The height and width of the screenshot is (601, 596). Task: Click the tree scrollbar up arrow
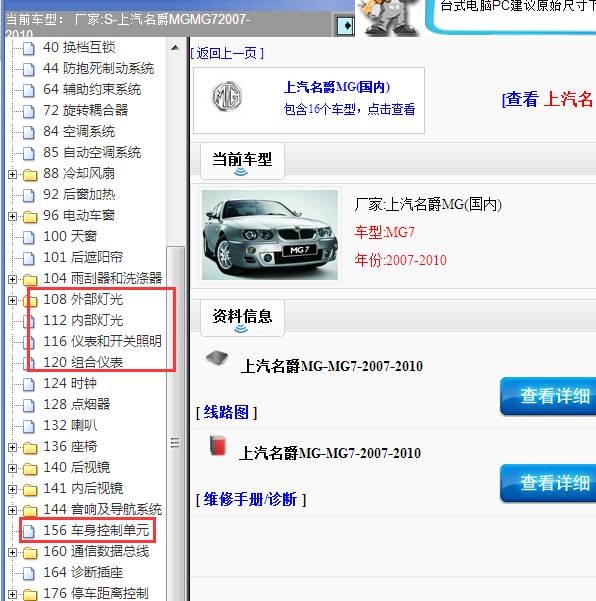tap(176, 48)
